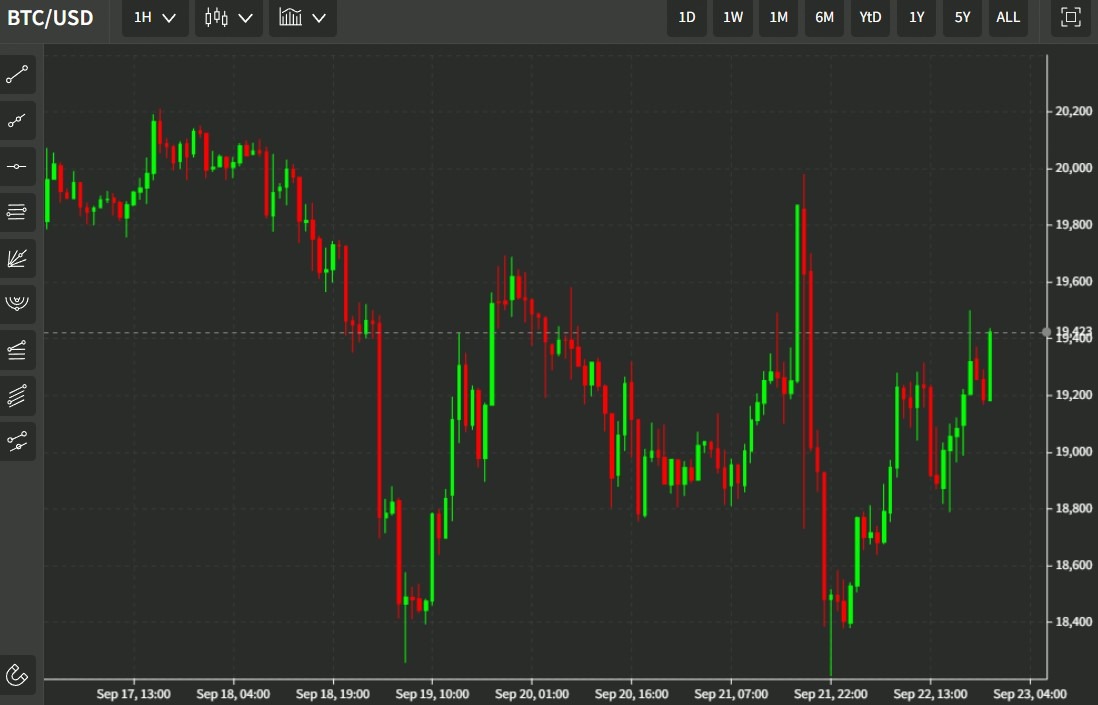The image size is (1098, 705).
Task: Set chart range to 1D
Action: [687, 18]
